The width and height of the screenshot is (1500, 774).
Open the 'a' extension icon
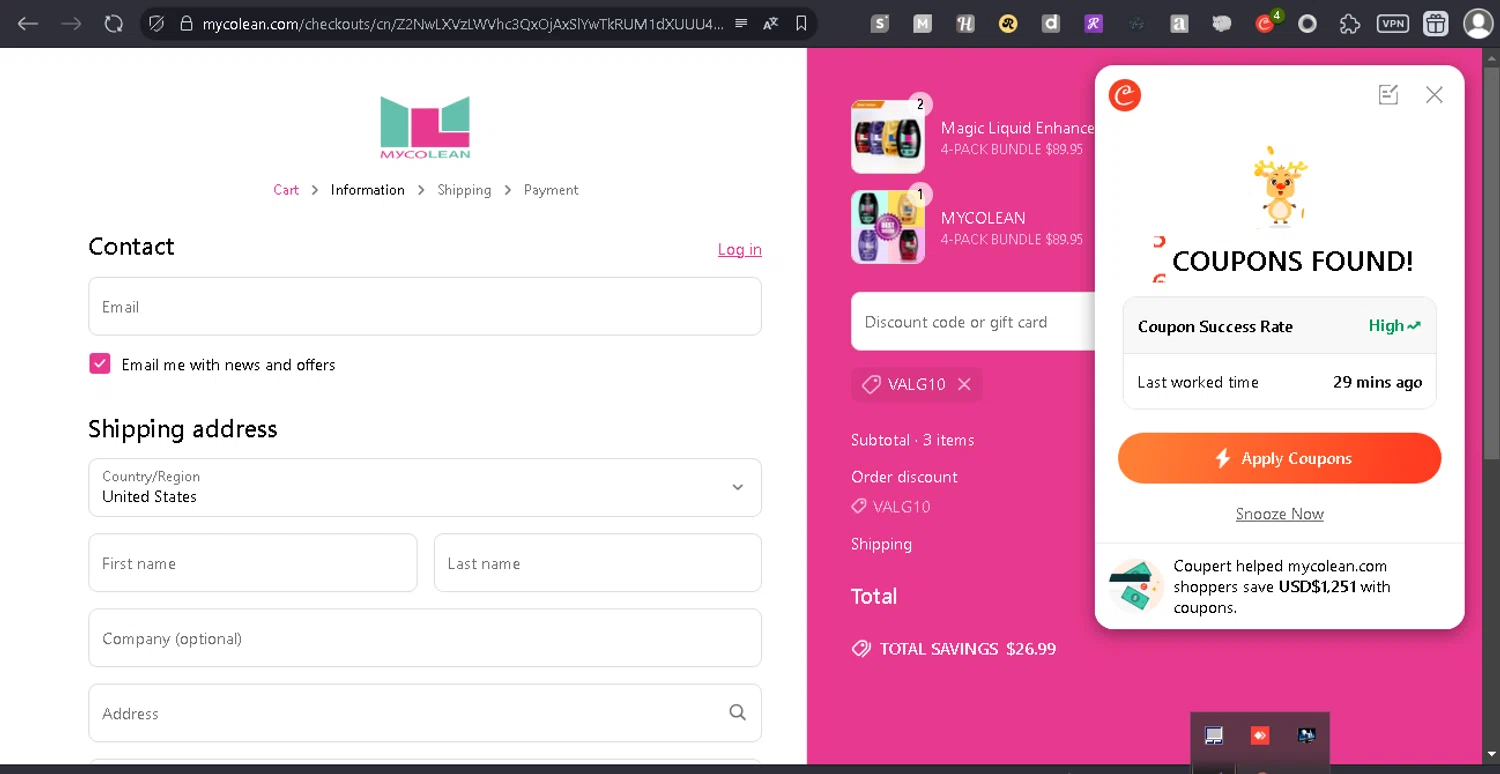[x=1180, y=23]
